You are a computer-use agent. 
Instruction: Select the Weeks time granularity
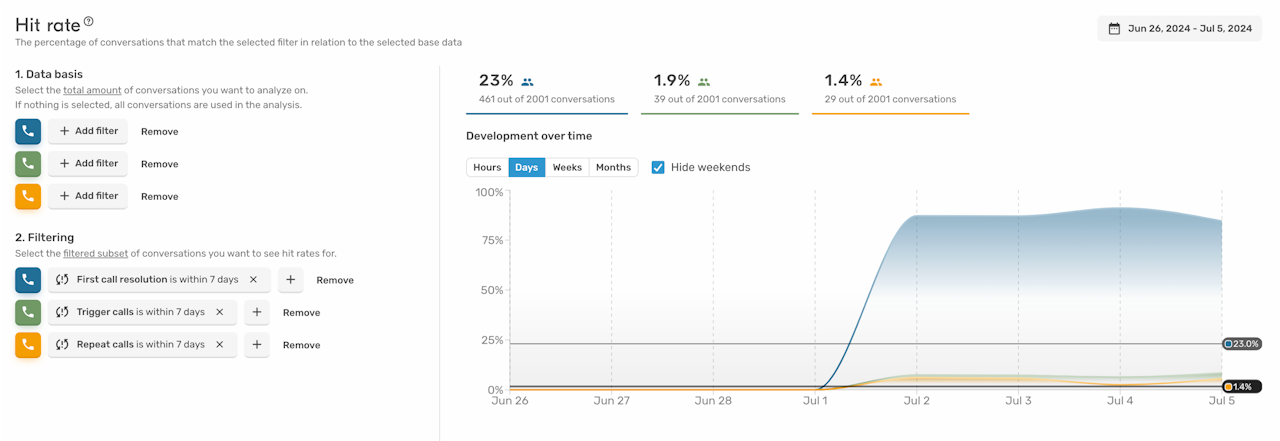point(567,167)
